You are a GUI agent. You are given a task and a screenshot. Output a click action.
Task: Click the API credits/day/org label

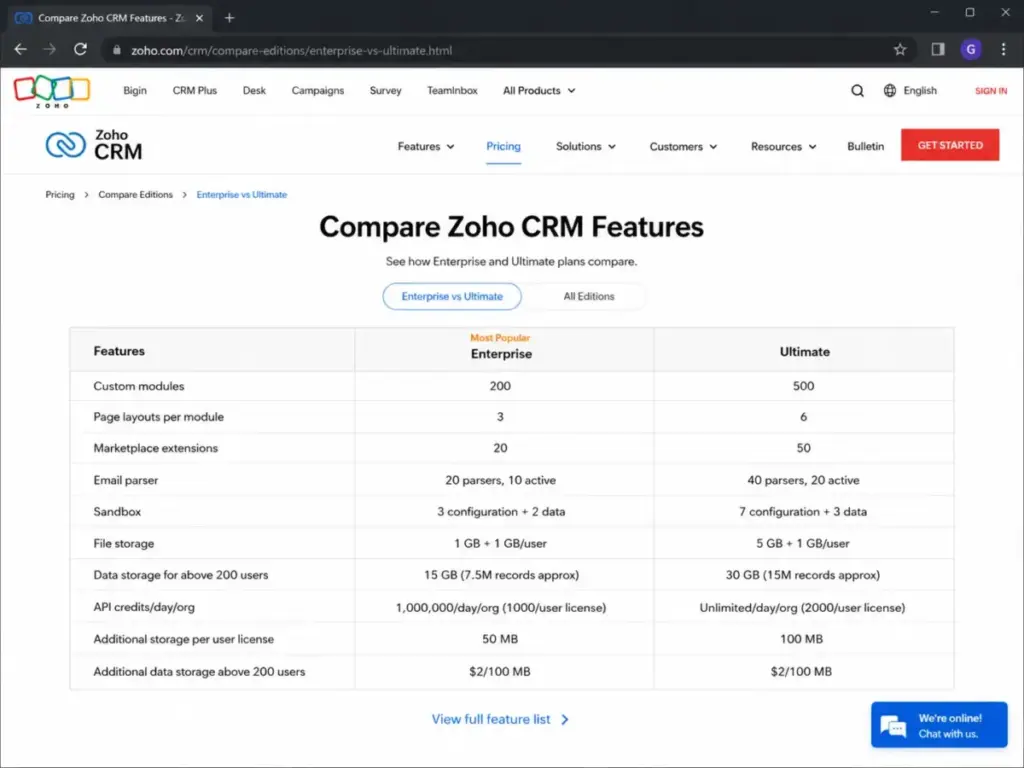(x=144, y=607)
